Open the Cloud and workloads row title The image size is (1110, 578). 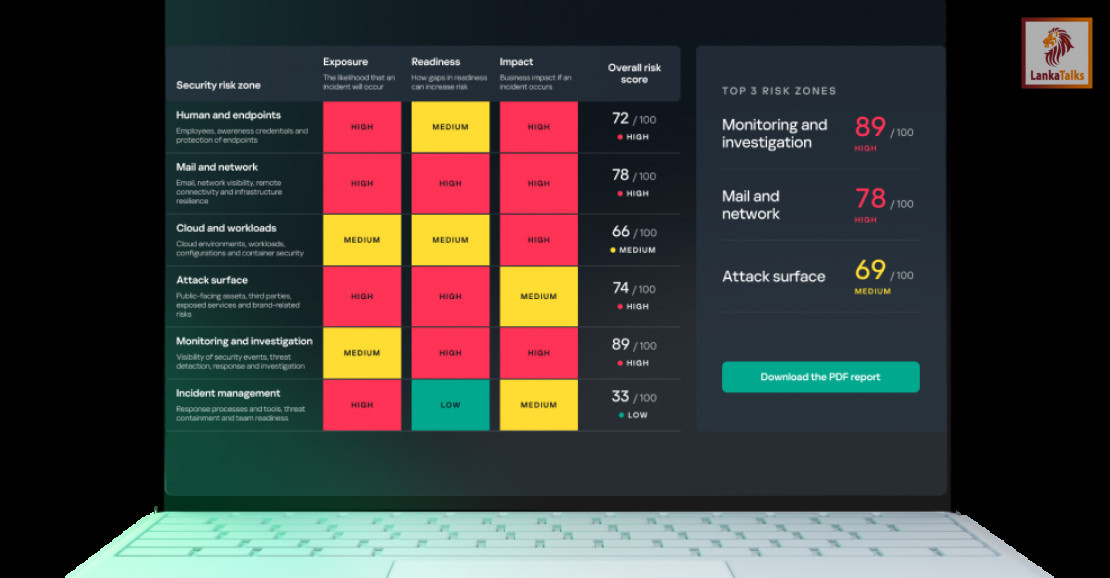(x=226, y=228)
